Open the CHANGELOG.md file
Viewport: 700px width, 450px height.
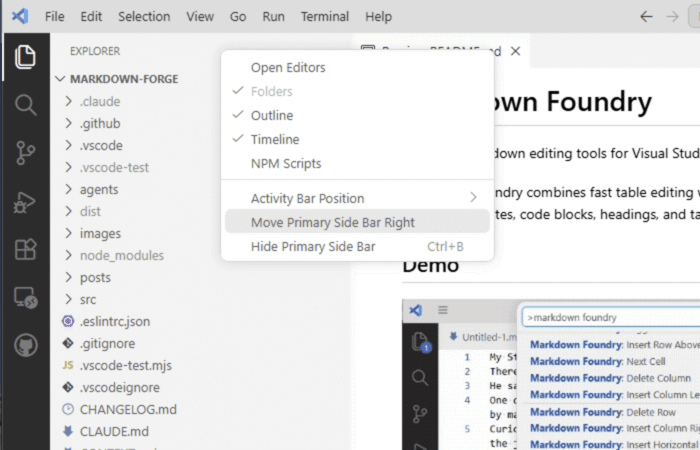point(128,409)
